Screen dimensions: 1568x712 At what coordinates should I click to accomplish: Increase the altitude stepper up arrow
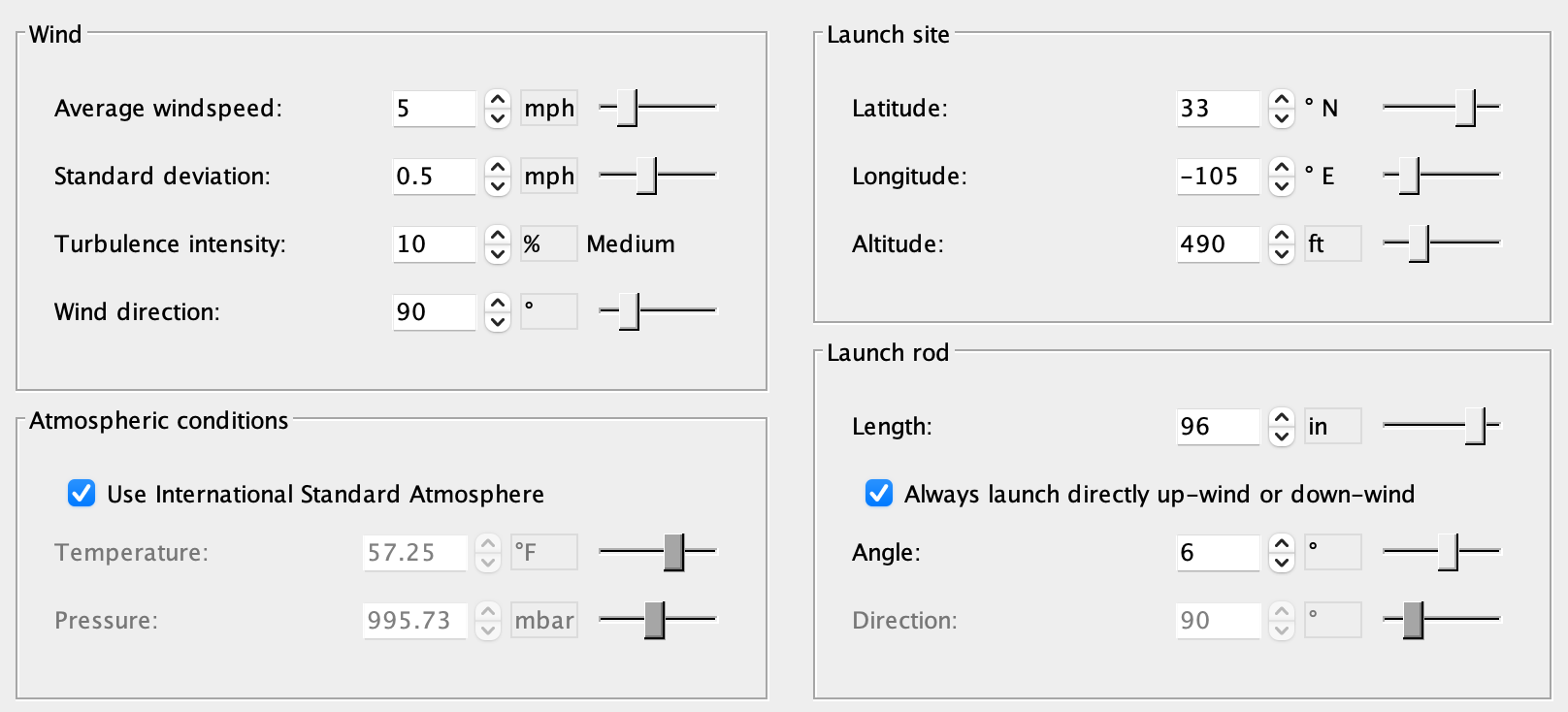tap(1281, 235)
